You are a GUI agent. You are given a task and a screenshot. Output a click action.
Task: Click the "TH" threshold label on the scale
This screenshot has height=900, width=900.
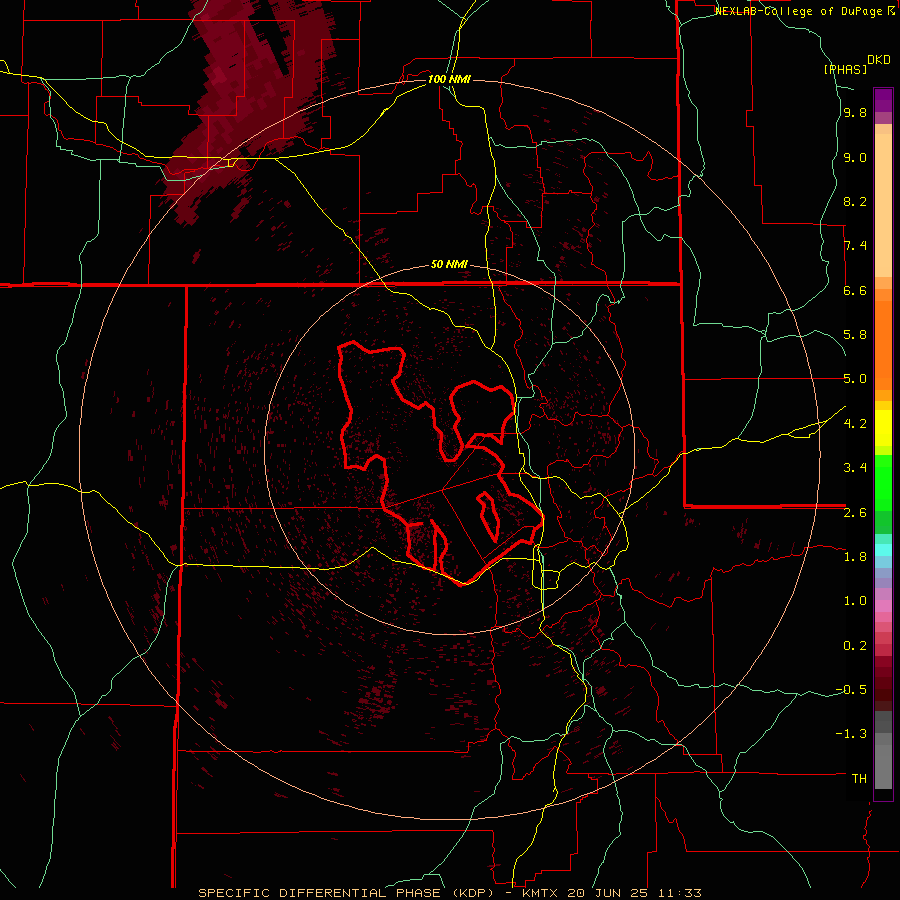coord(859,779)
